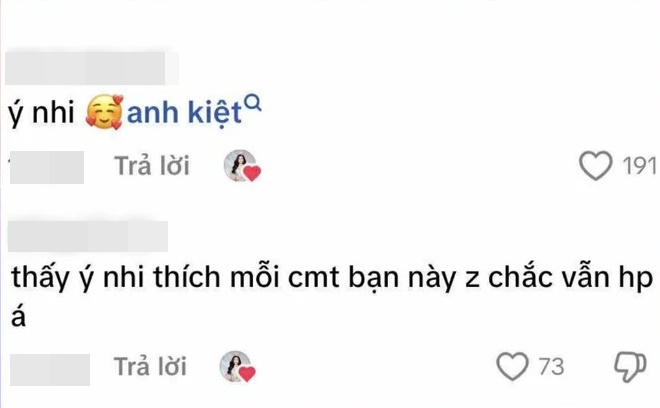The image size is (660, 408).
Task: Reply to the 'thấy ý nhi thích' comment
Action: click(150, 366)
